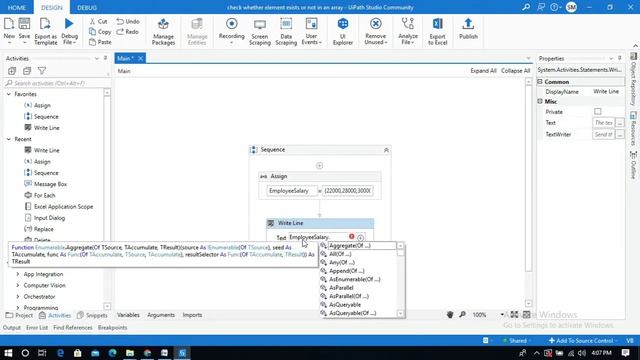
Task: Select For Each activity in Recent
Action: tap(44, 195)
